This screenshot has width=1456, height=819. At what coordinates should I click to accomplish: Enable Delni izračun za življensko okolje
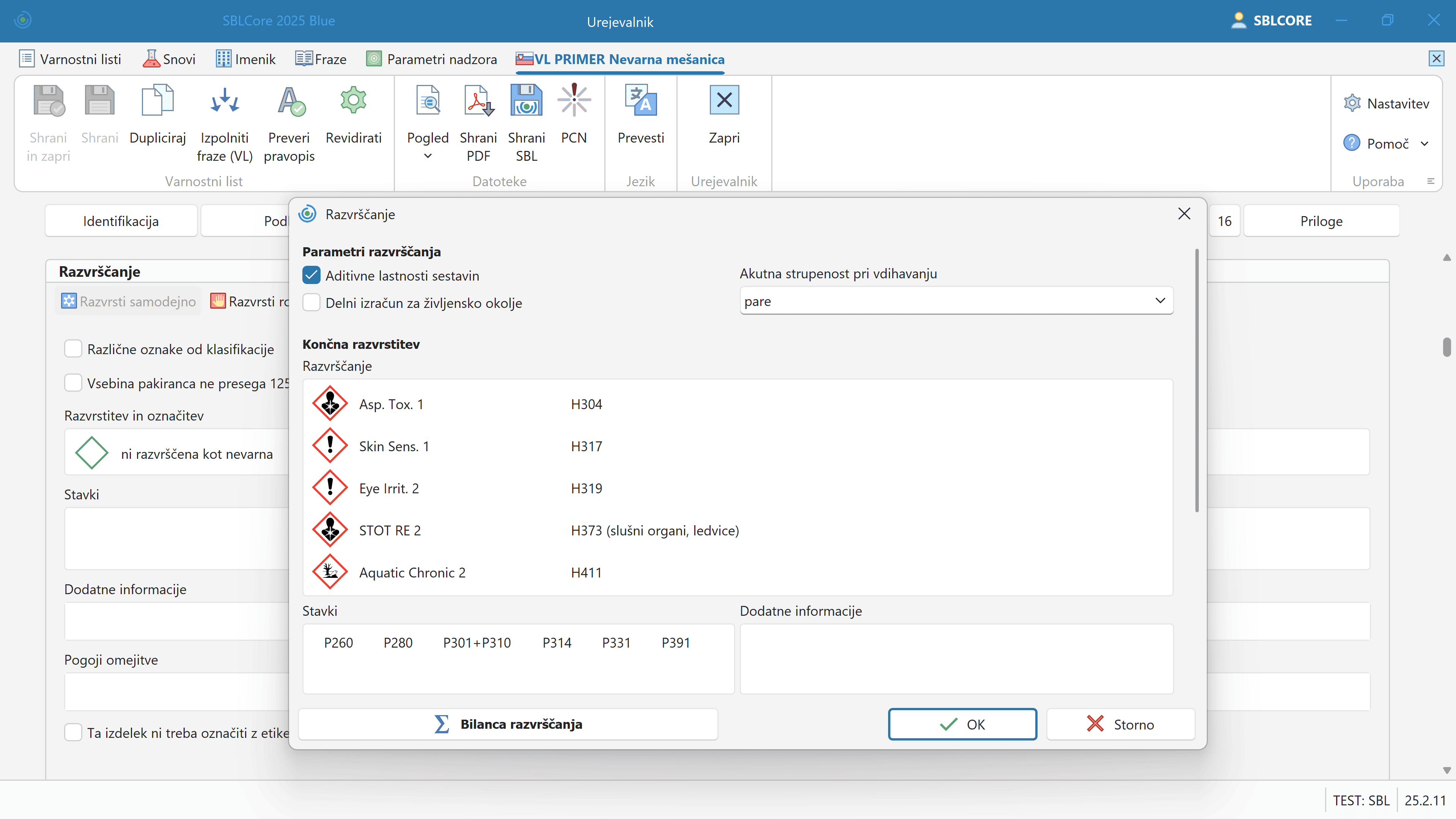tap(311, 303)
